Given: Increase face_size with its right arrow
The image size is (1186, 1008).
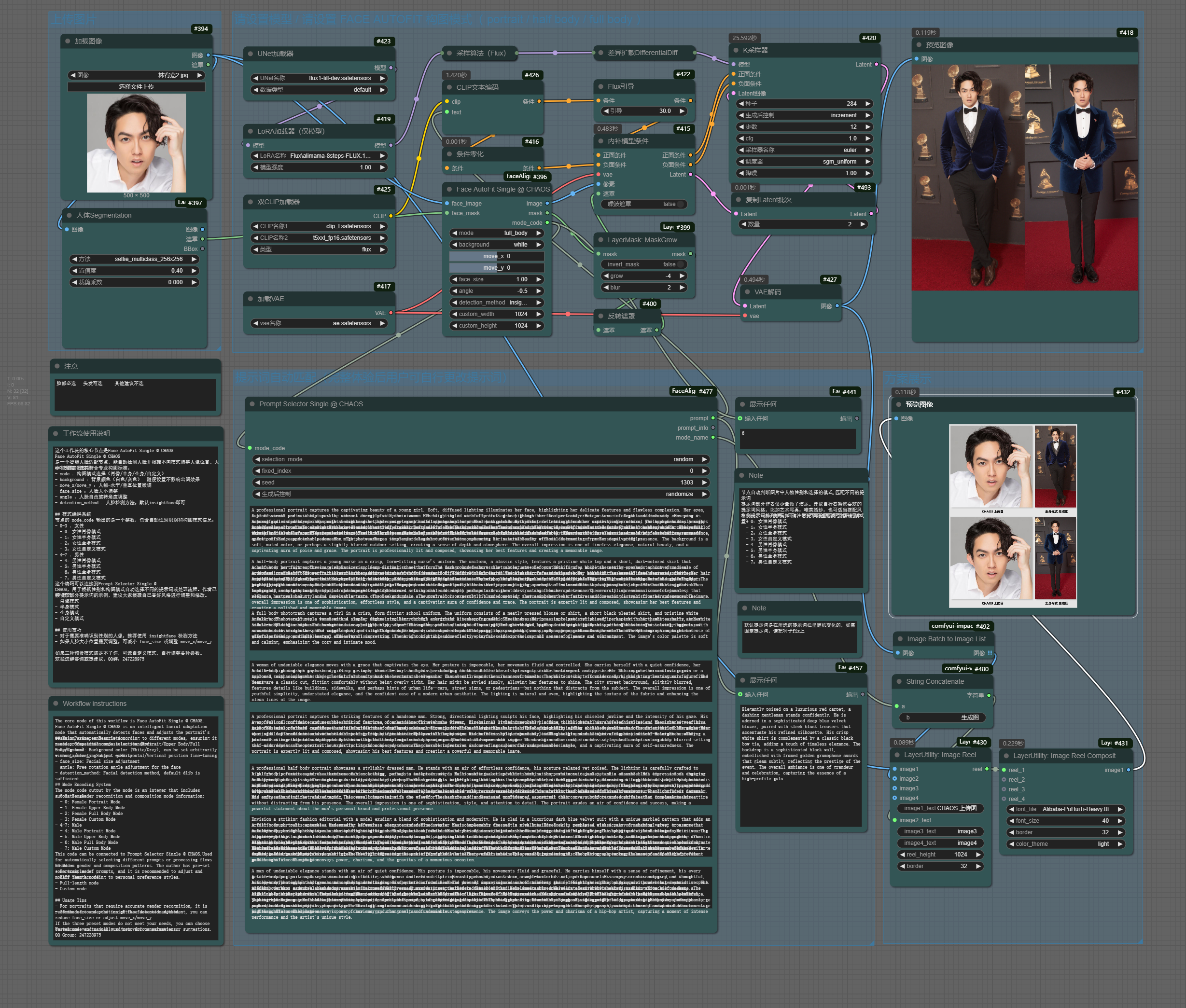Looking at the screenshot, I should point(538,279).
